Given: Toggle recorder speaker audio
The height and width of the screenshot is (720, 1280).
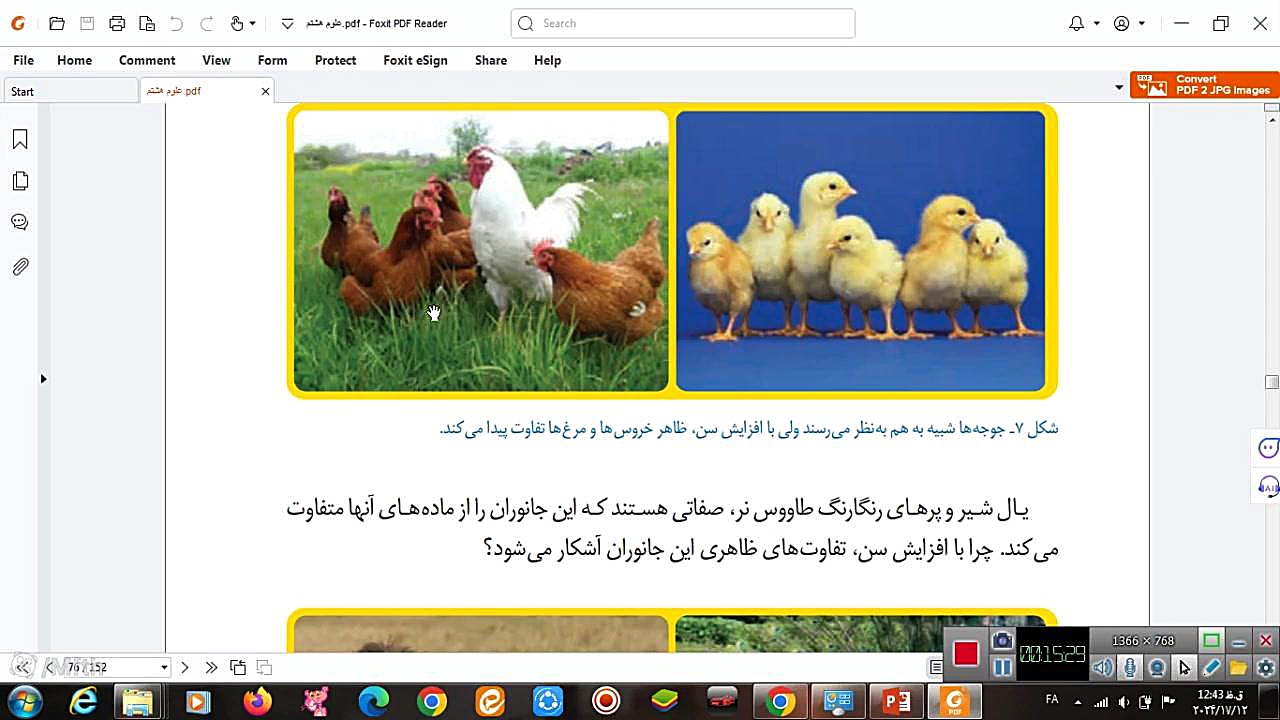Looking at the screenshot, I should (1103, 668).
